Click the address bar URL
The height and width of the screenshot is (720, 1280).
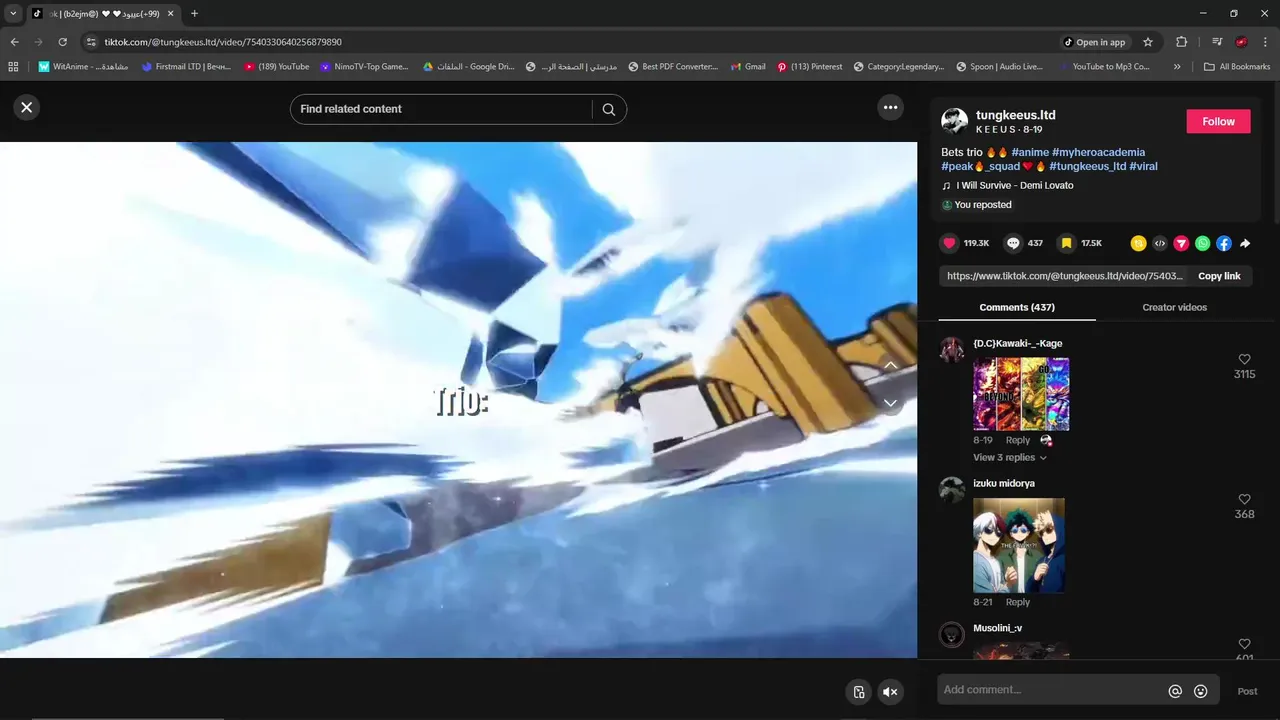[223, 42]
